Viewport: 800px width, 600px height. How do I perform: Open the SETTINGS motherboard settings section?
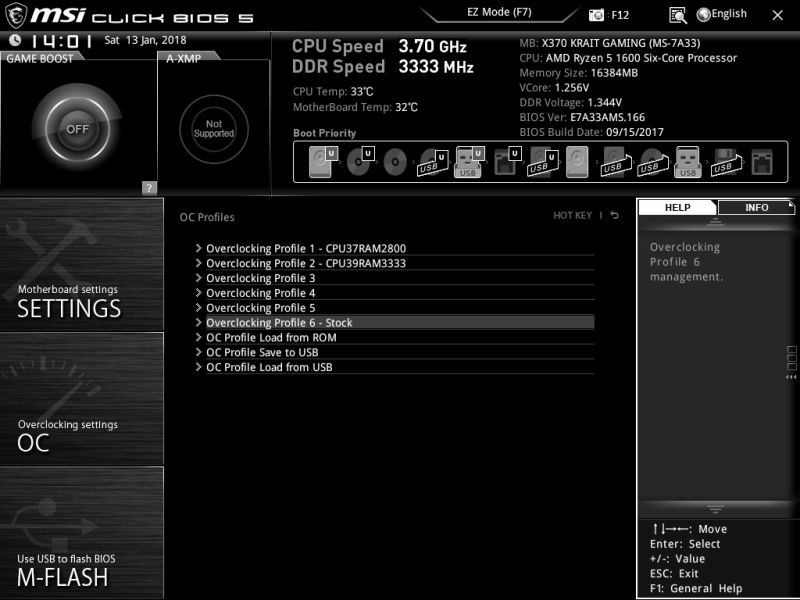(82, 264)
